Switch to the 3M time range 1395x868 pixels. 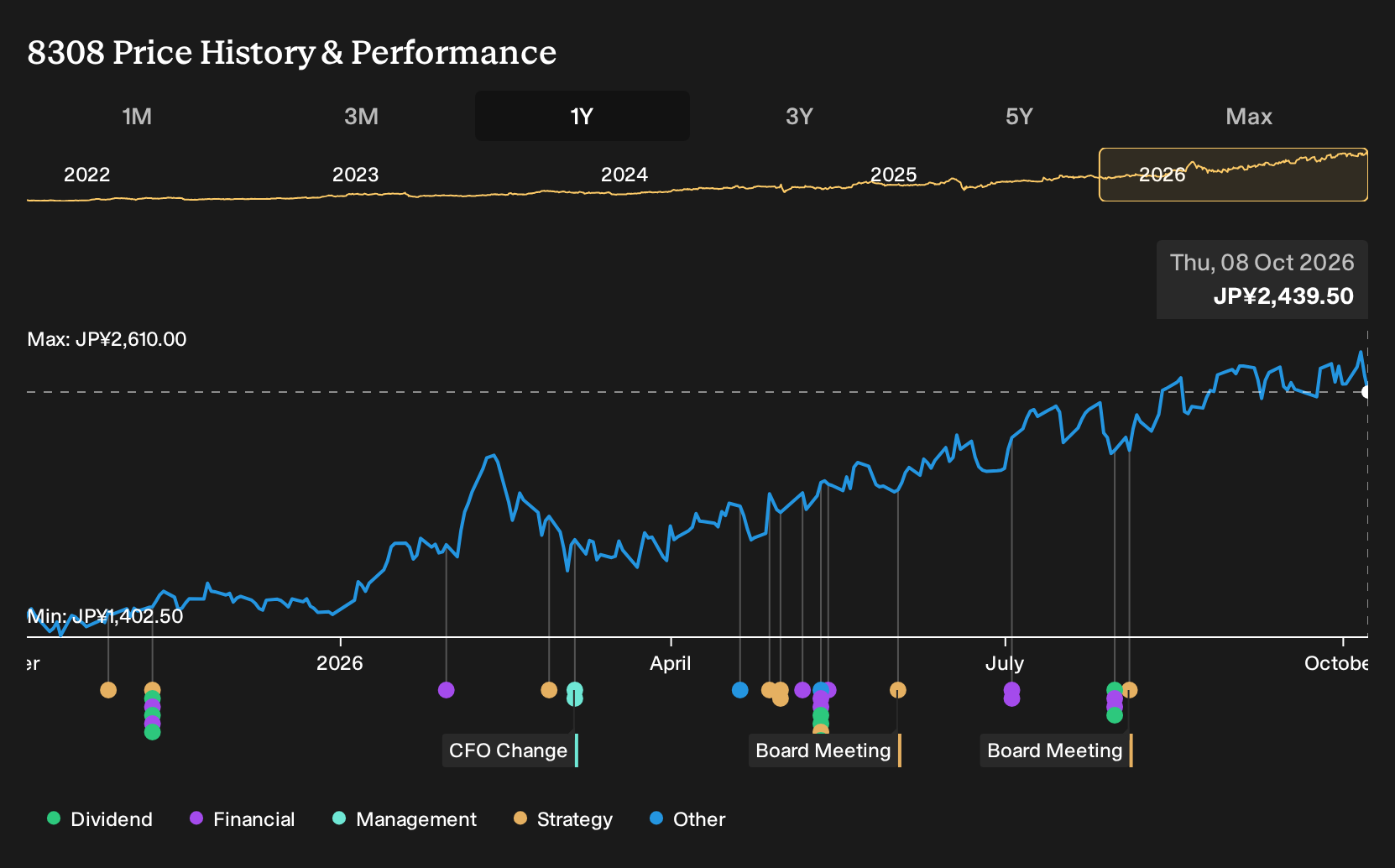361,116
